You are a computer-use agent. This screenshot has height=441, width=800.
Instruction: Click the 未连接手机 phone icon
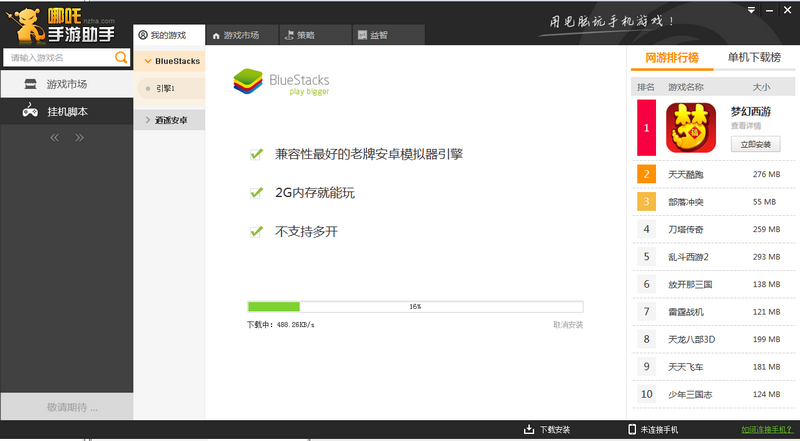(632, 430)
